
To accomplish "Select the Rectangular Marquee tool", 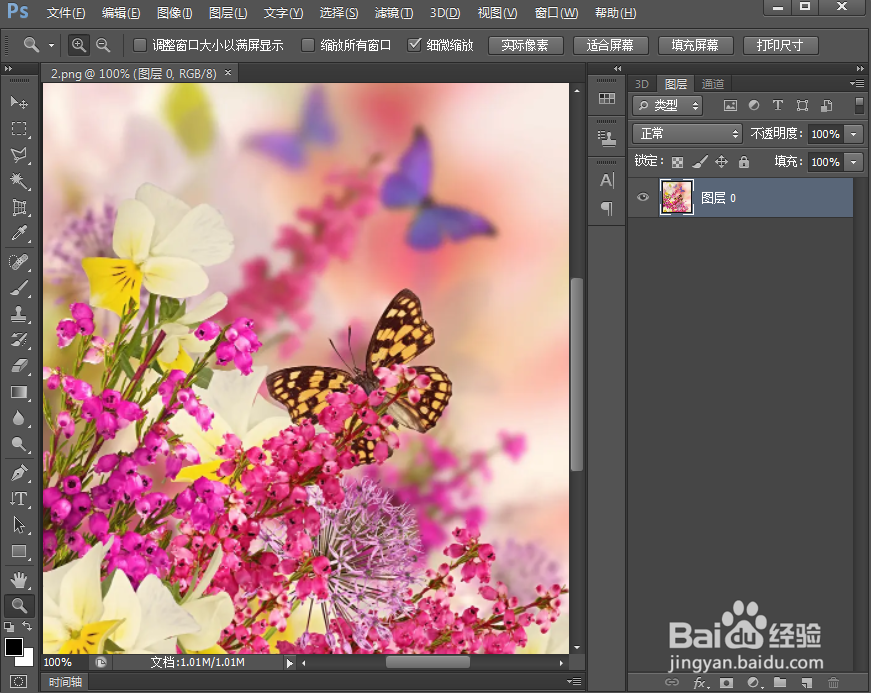I will (x=19, y=129).
